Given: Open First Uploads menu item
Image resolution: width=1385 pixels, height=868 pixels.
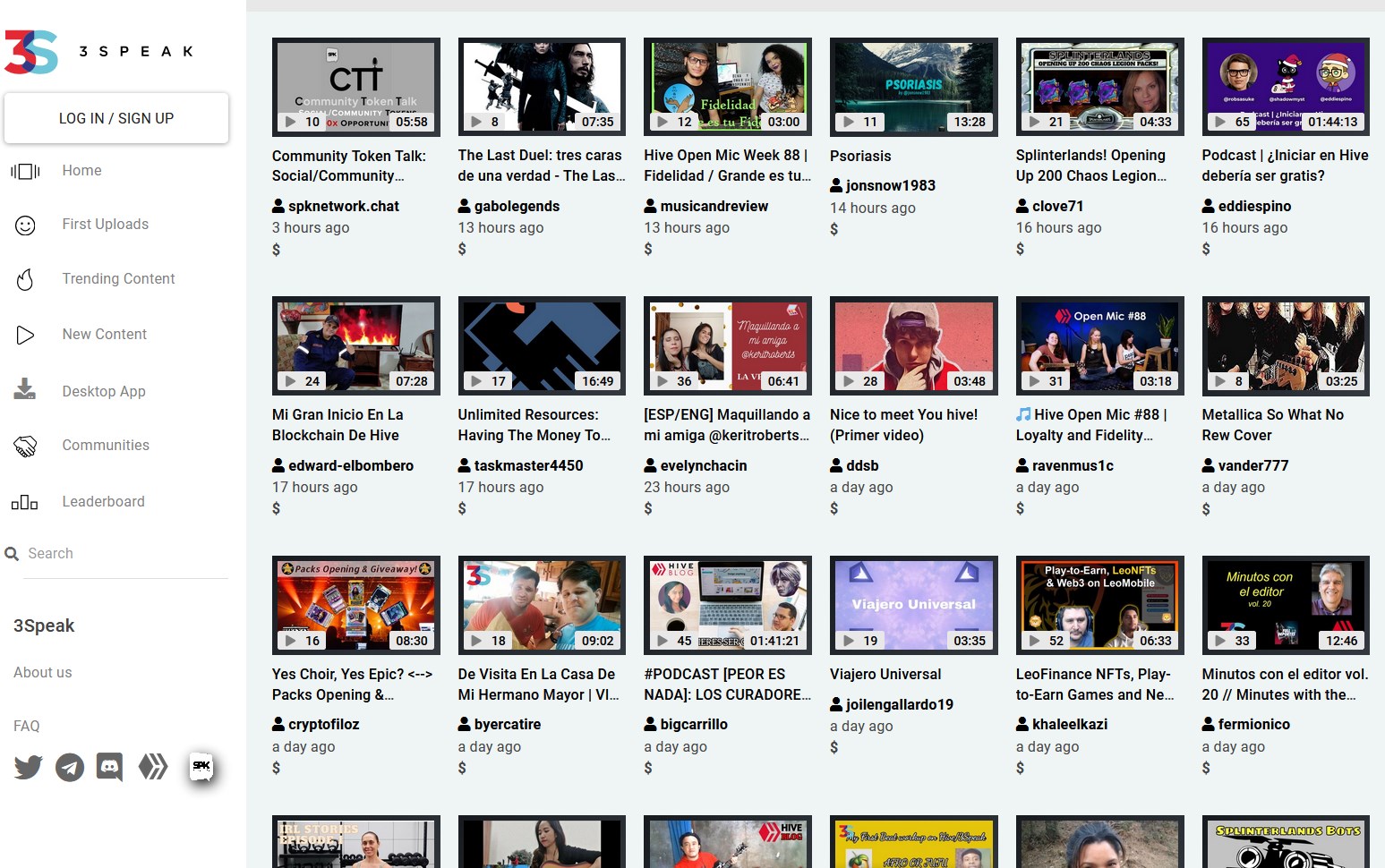Looking at the screenshot, I should click(x=106, y=225).
